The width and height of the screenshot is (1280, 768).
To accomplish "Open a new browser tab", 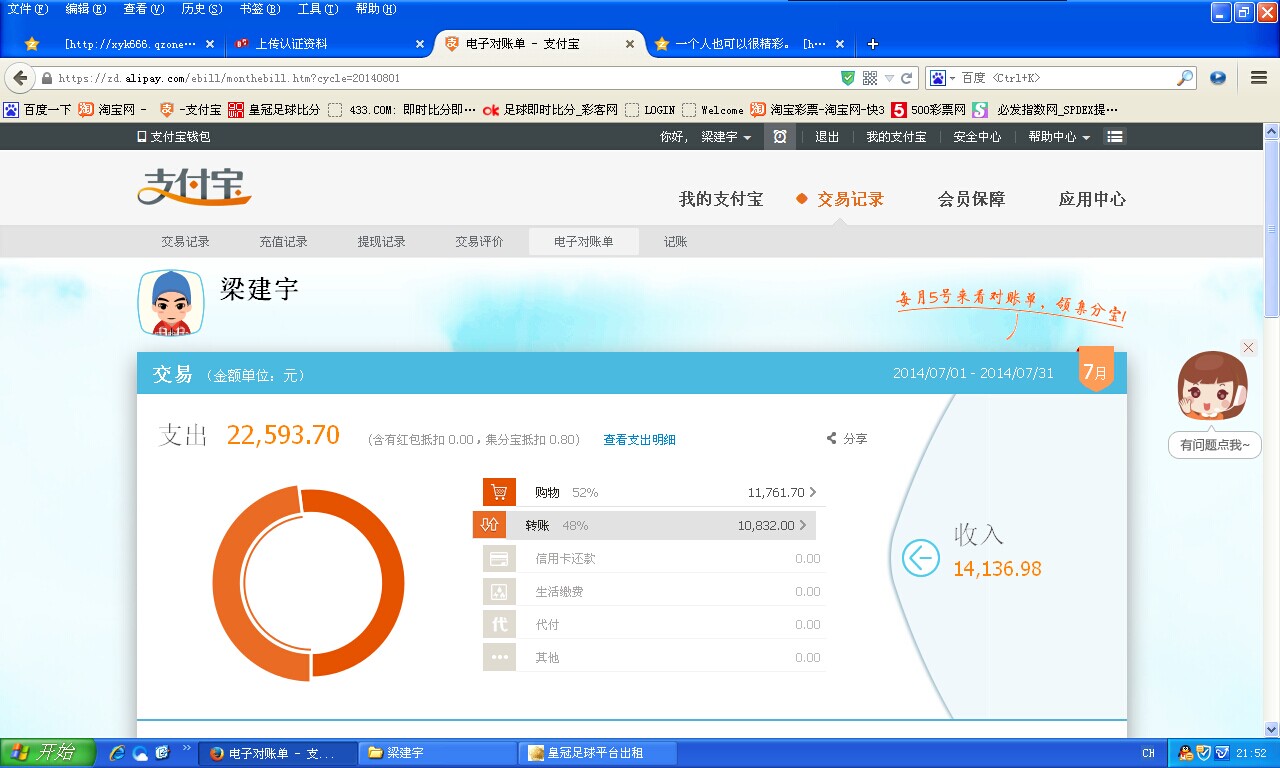I will (873, 44).
